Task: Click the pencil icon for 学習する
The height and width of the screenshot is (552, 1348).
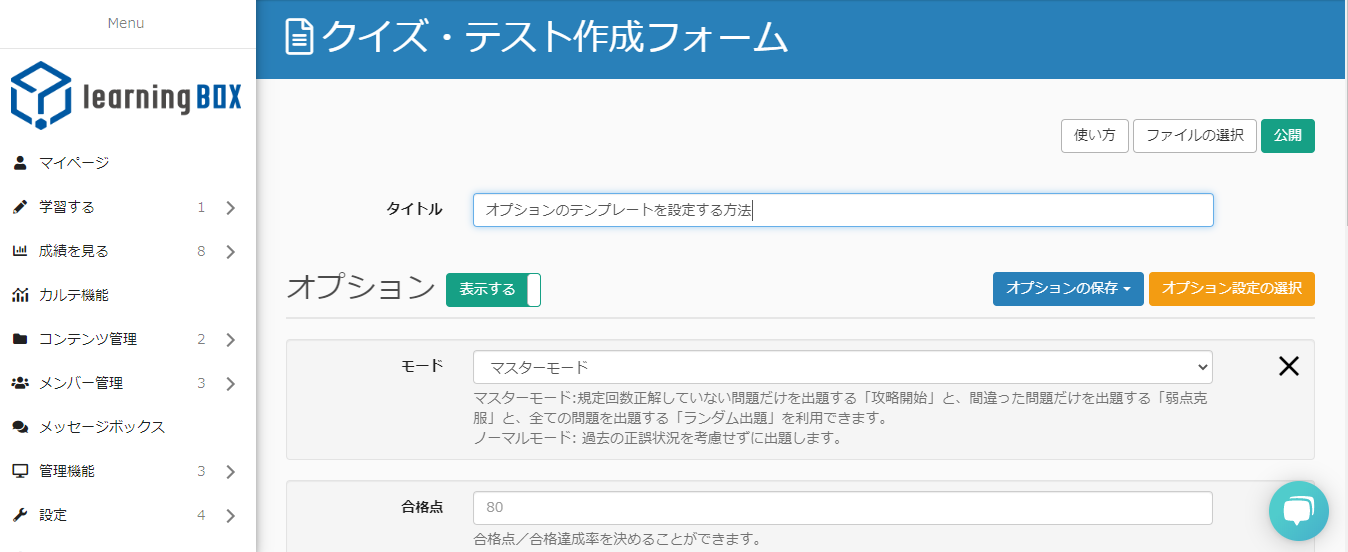Action: [x=20, y=207]
